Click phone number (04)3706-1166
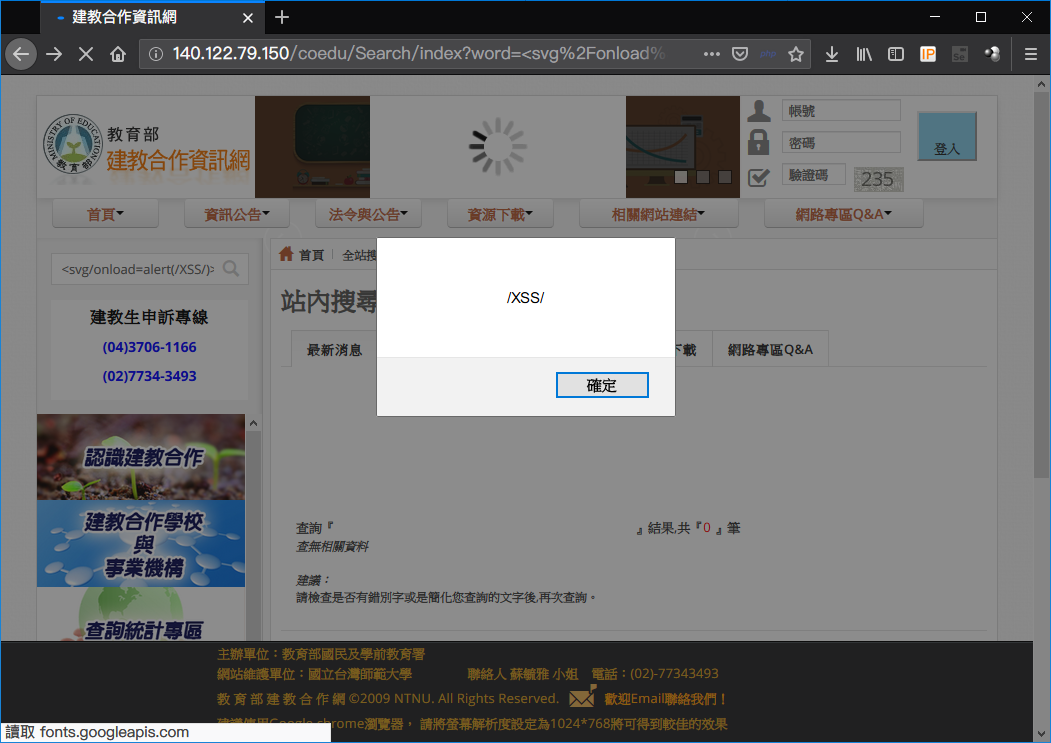1051x743 pixels. tap(149, 347)
